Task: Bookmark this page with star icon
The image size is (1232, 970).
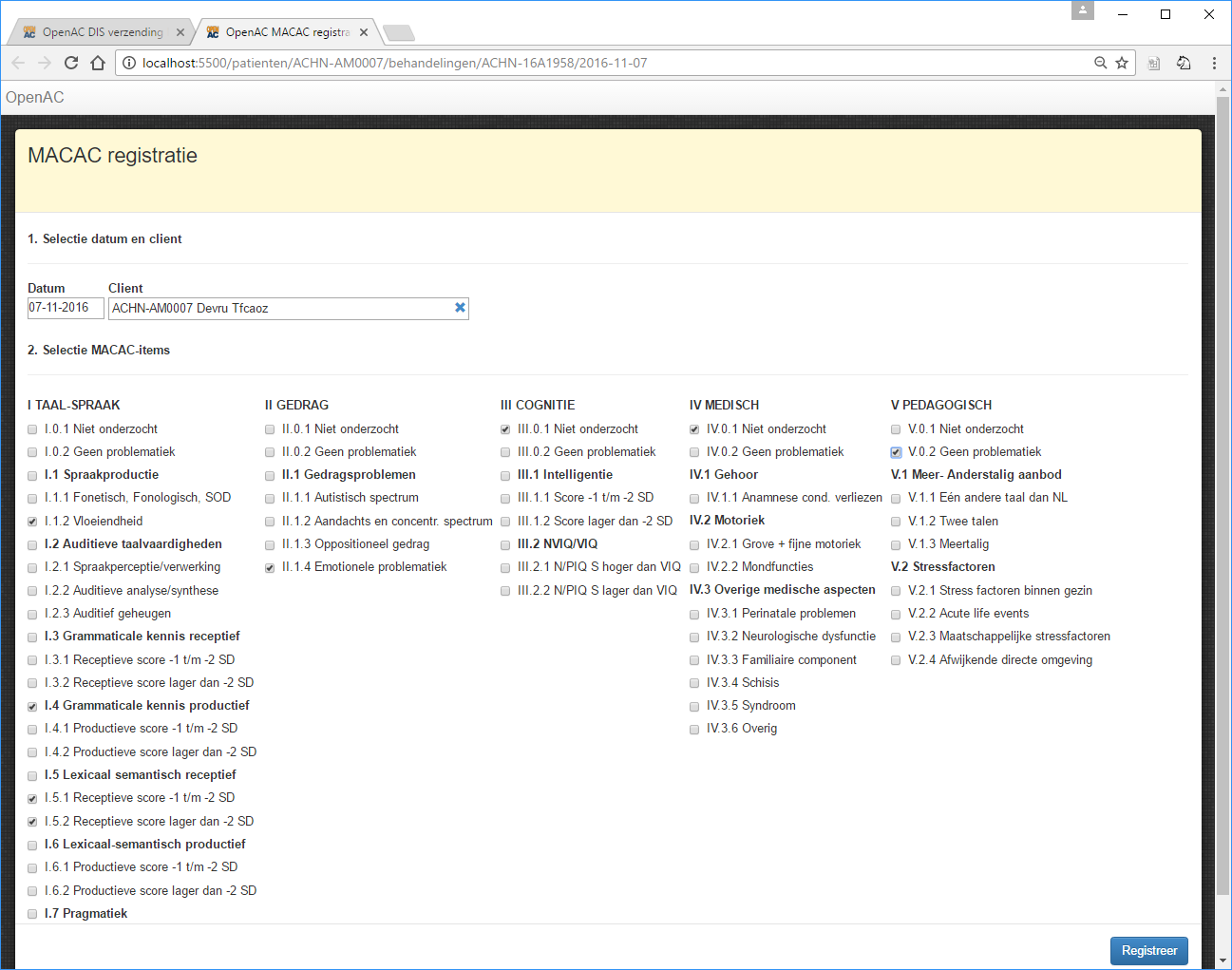Action: click(1122, 63)
